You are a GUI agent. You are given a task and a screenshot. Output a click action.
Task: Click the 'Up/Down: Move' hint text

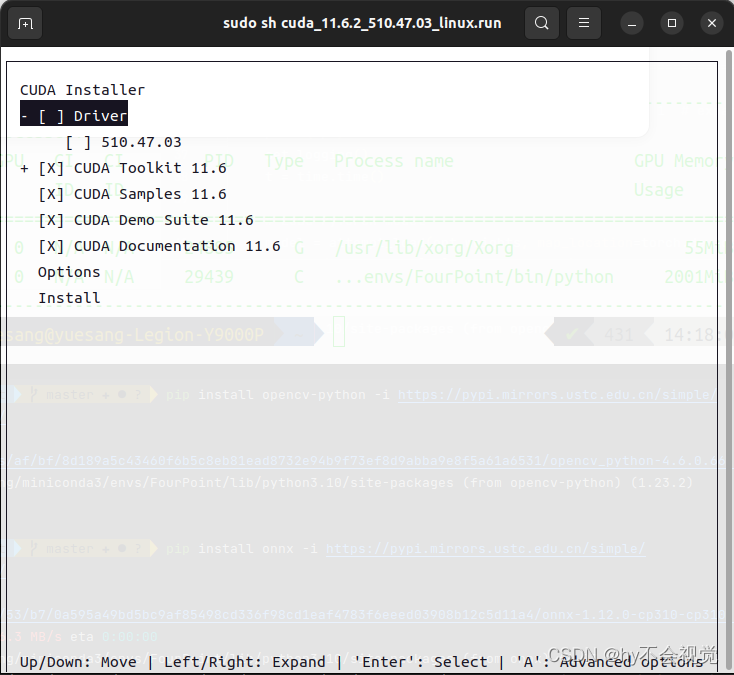(78, 662)
